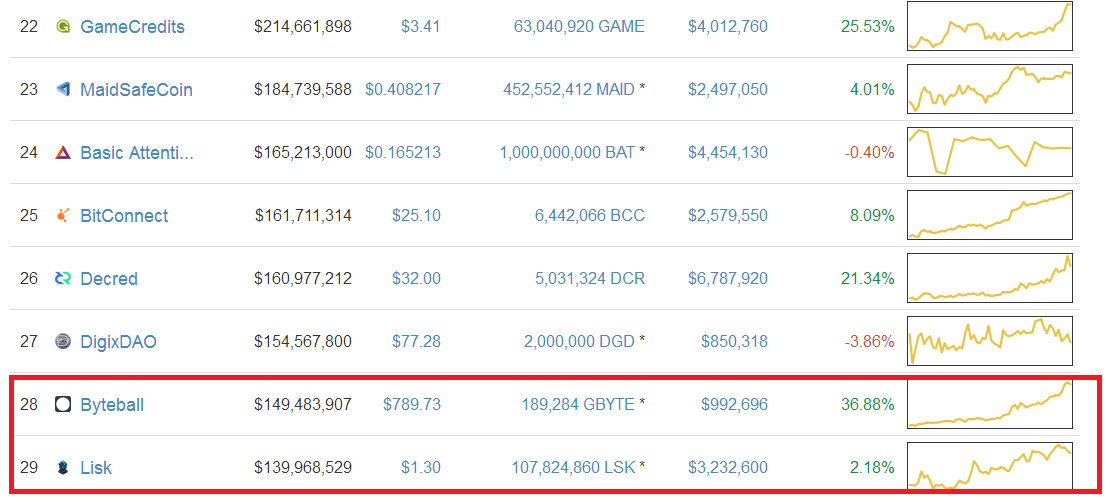
Task: Select market cap $165,213,000
Action: (x=303, y=153)
